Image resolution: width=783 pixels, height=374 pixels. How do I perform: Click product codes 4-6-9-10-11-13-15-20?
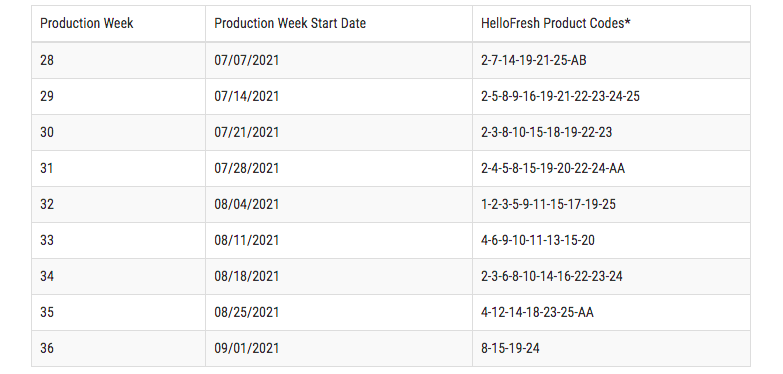tap(538, 240)
